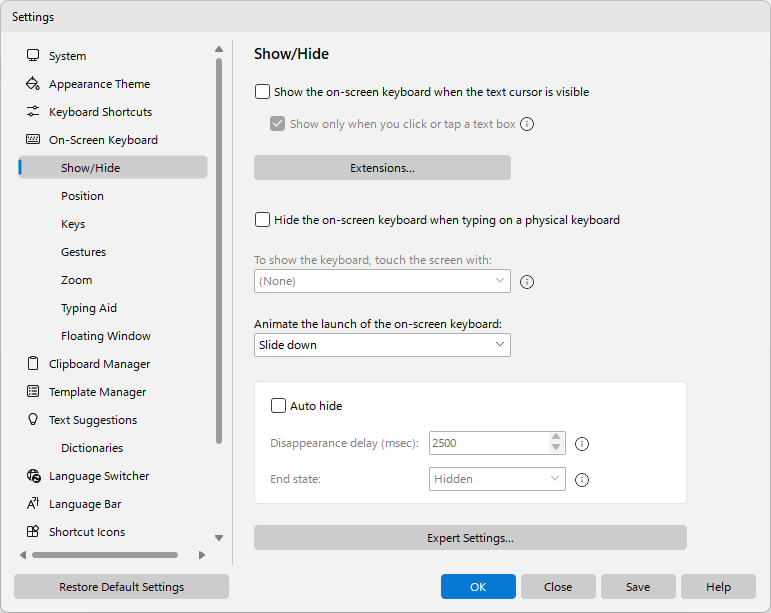Click the Shortcut Icons grid icon
The image size is (771, 613).
coord(33,531)
